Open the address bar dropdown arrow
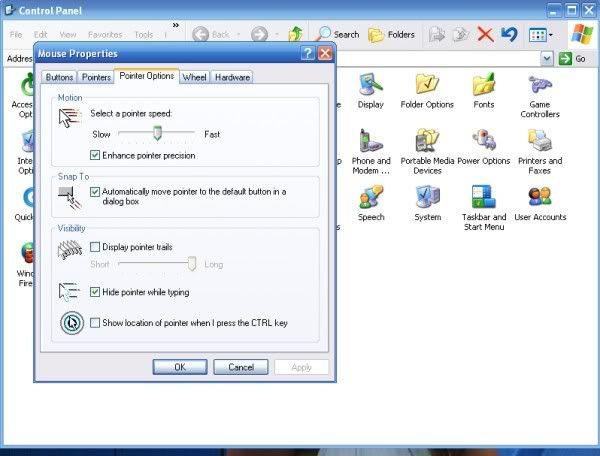Screen dimensions: 600x456 coord(547,59)
